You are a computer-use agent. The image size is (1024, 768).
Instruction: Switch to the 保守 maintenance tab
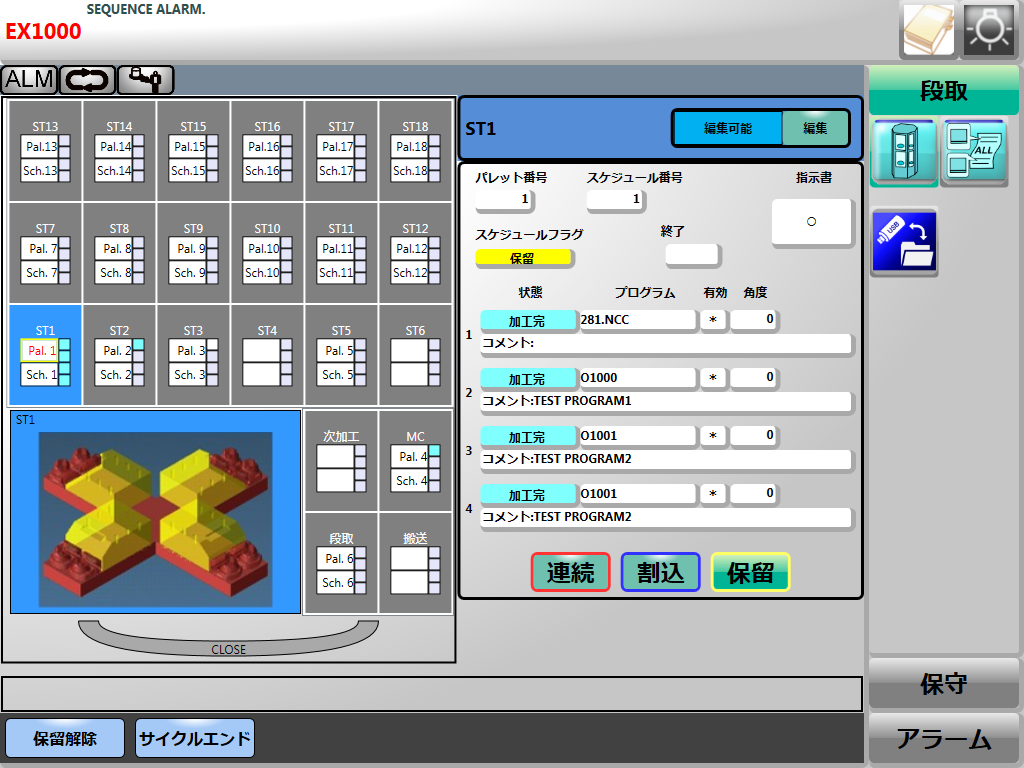943,685
